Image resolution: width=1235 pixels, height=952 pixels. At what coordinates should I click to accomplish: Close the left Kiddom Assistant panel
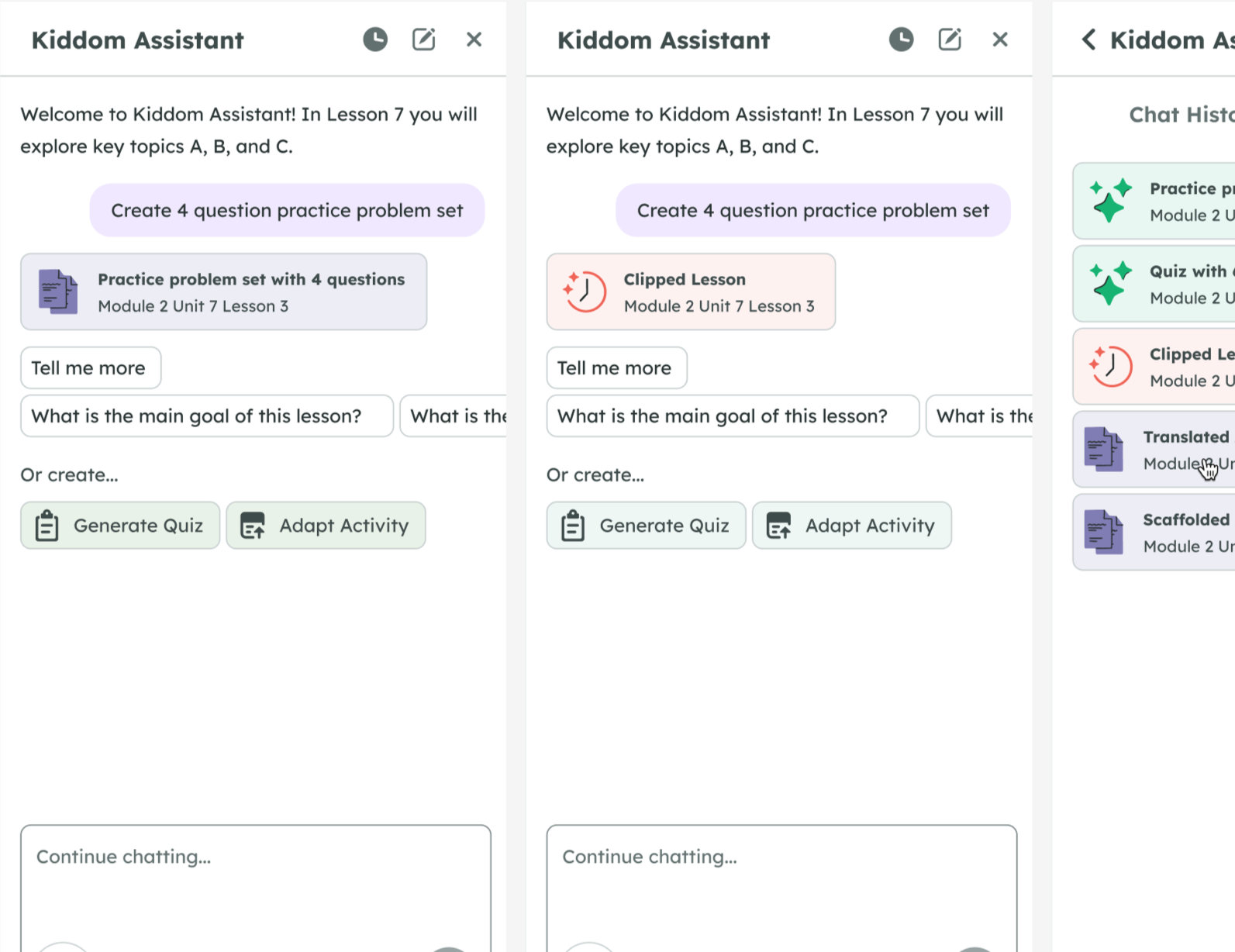tap(474, 40)
